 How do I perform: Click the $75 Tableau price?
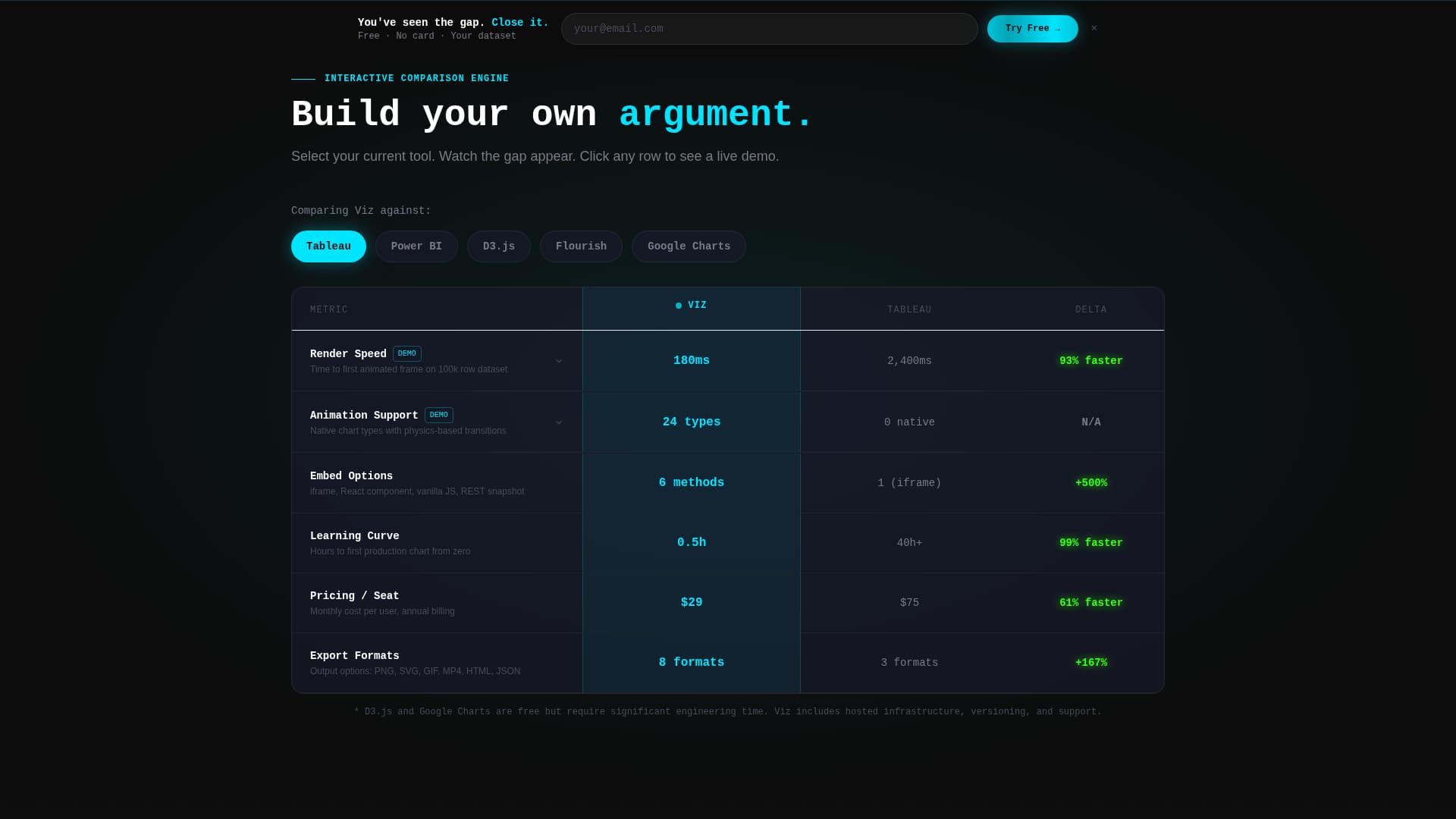[909, 603]
